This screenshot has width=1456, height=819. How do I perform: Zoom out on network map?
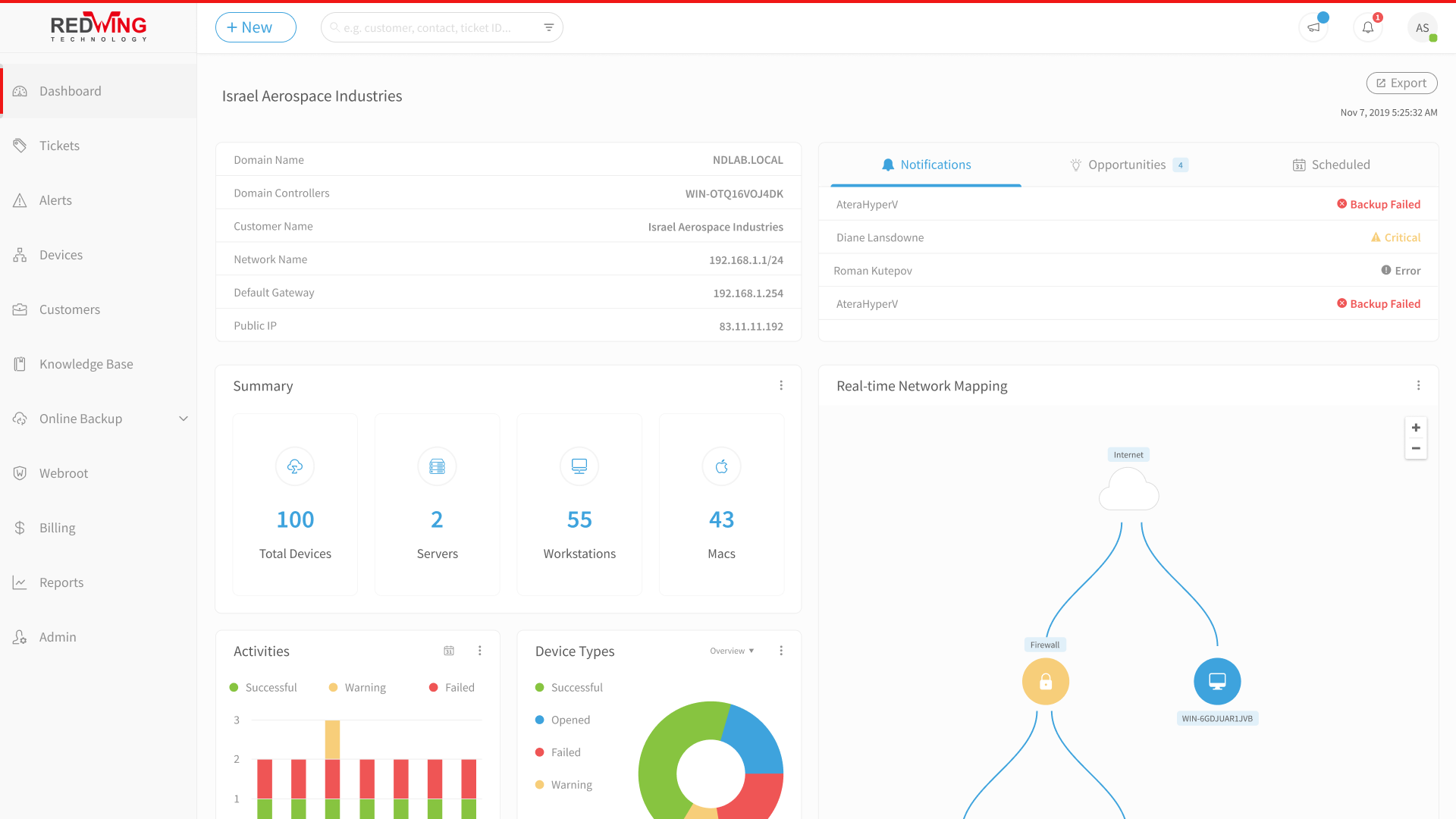click(x=1416, y=448)
